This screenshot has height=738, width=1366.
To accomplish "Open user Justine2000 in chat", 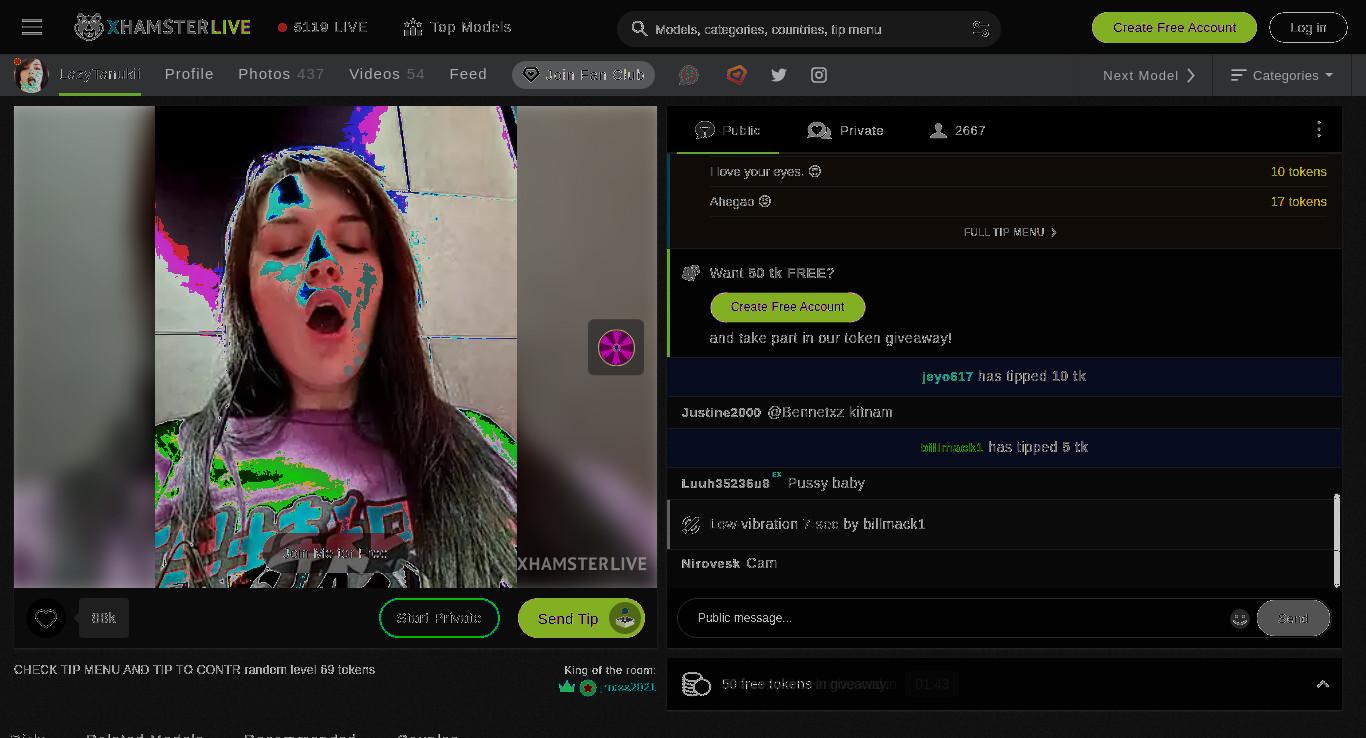I will click(721, 413).
